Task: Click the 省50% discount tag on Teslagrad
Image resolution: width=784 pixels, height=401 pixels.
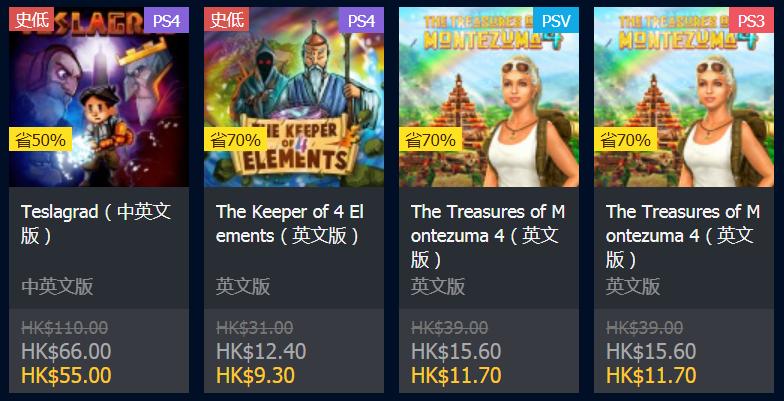Action: pyautogui.click(x=40, y=140)
